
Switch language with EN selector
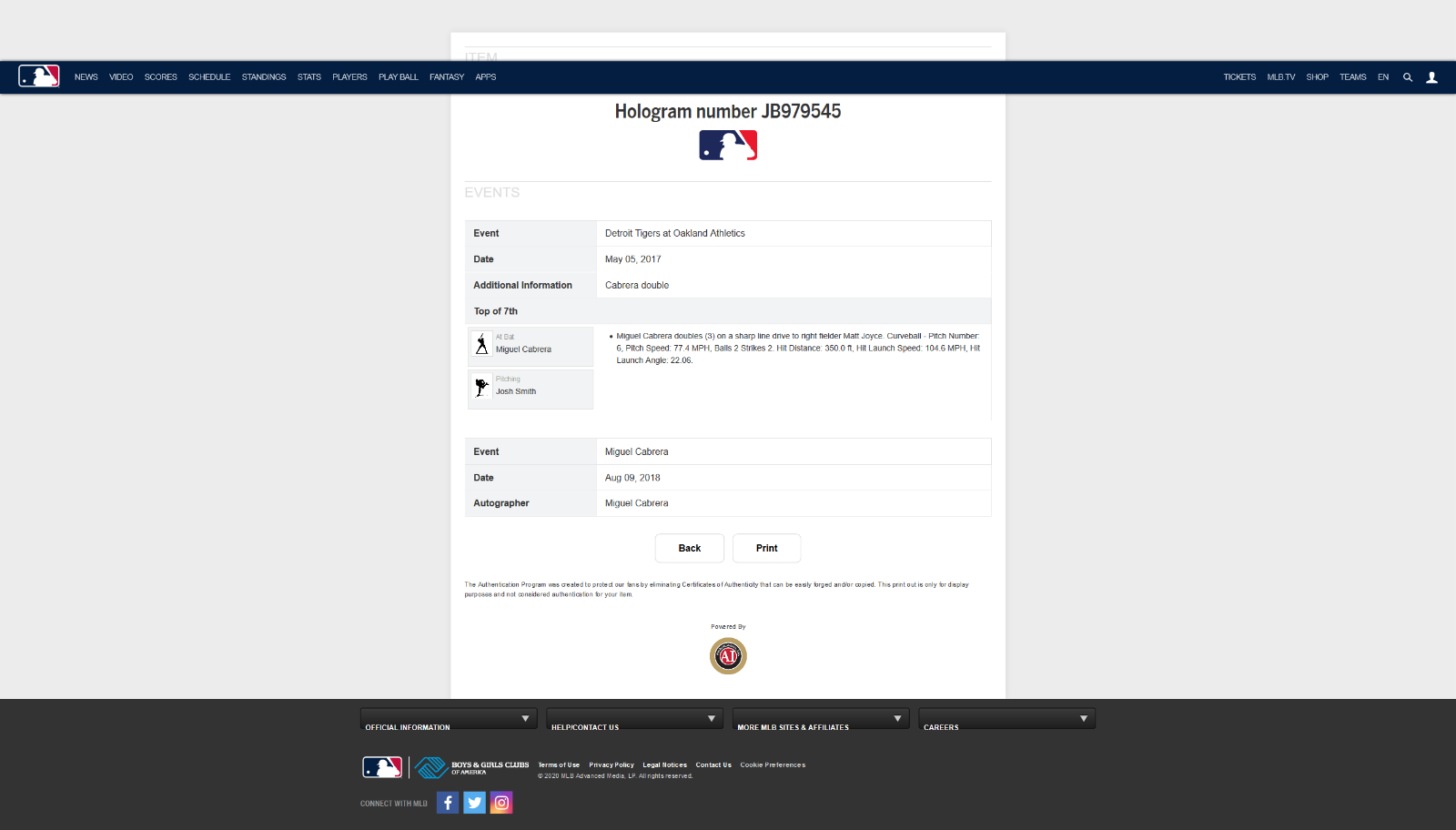[x=1383, y=77]
